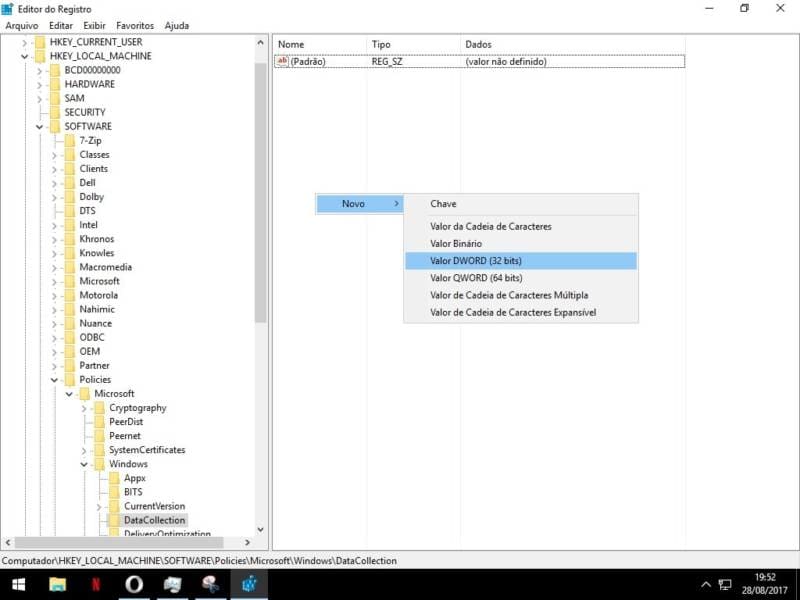Open the Ajuda menu
Image resolution: width=800 pixels, height=600 pixels.
click(x=177, y=26)
